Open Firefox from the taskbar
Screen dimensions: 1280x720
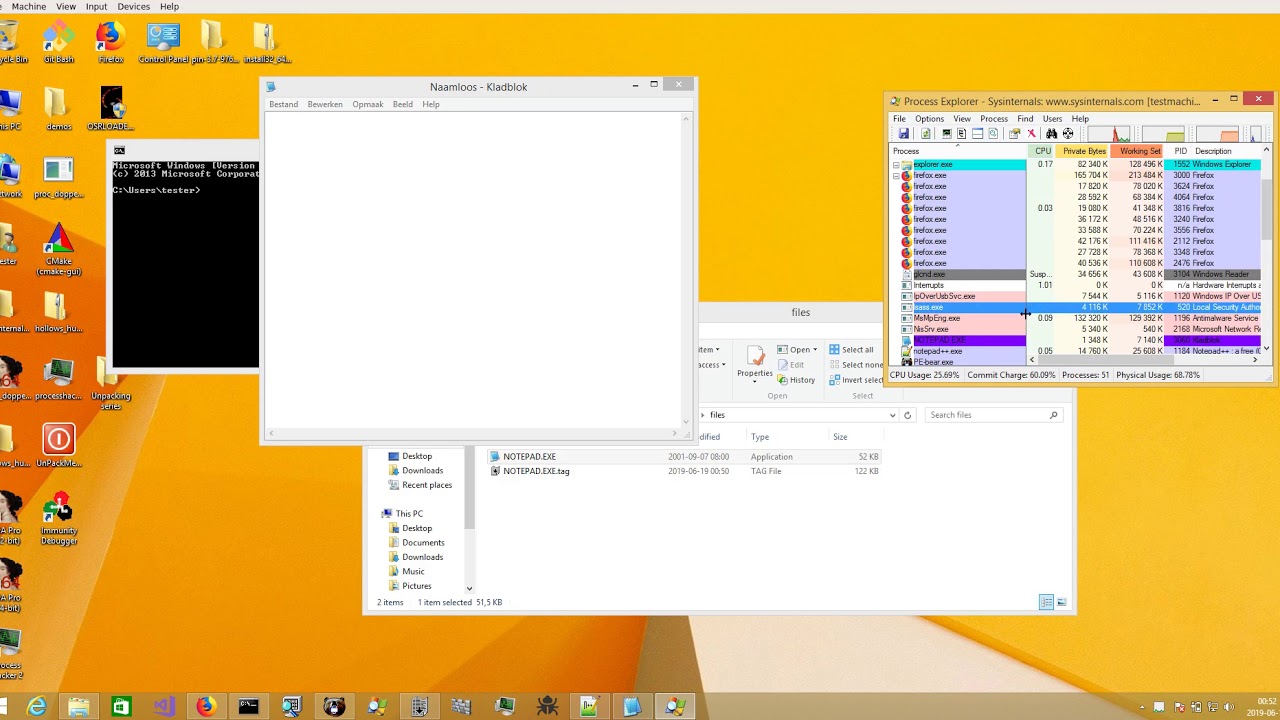click(206, 707)
